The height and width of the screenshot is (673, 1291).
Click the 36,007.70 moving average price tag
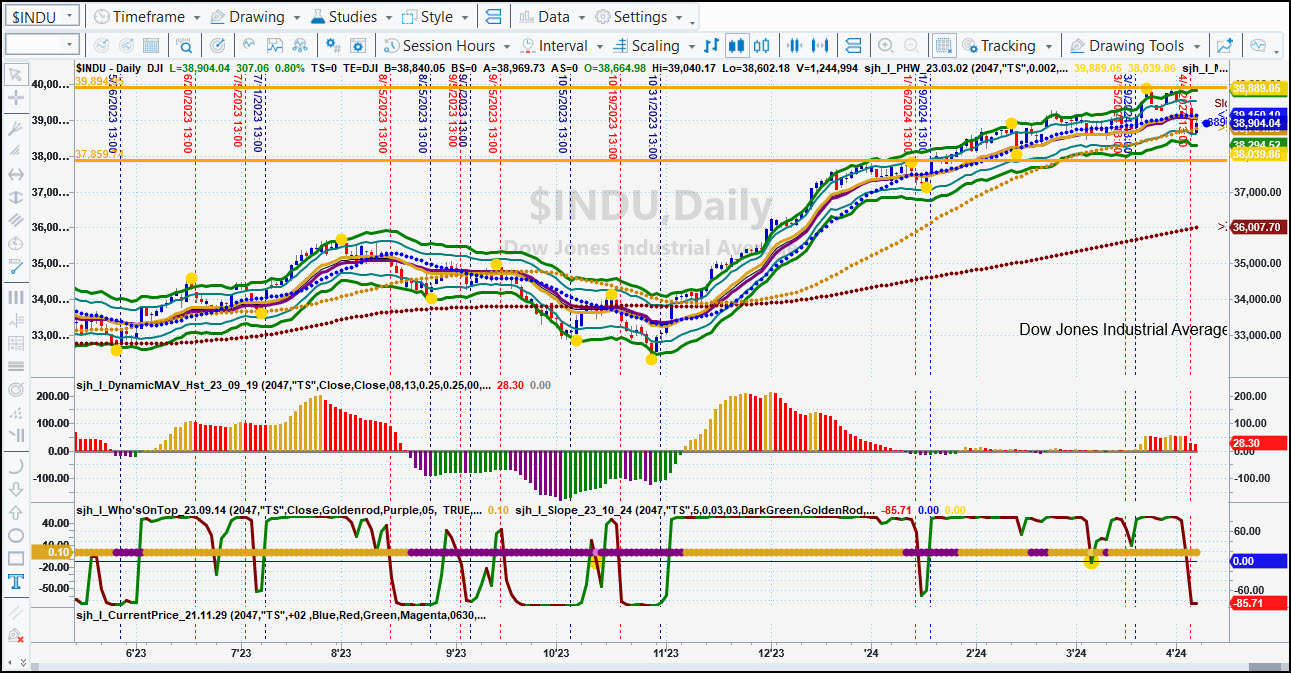pos(1258,227)
